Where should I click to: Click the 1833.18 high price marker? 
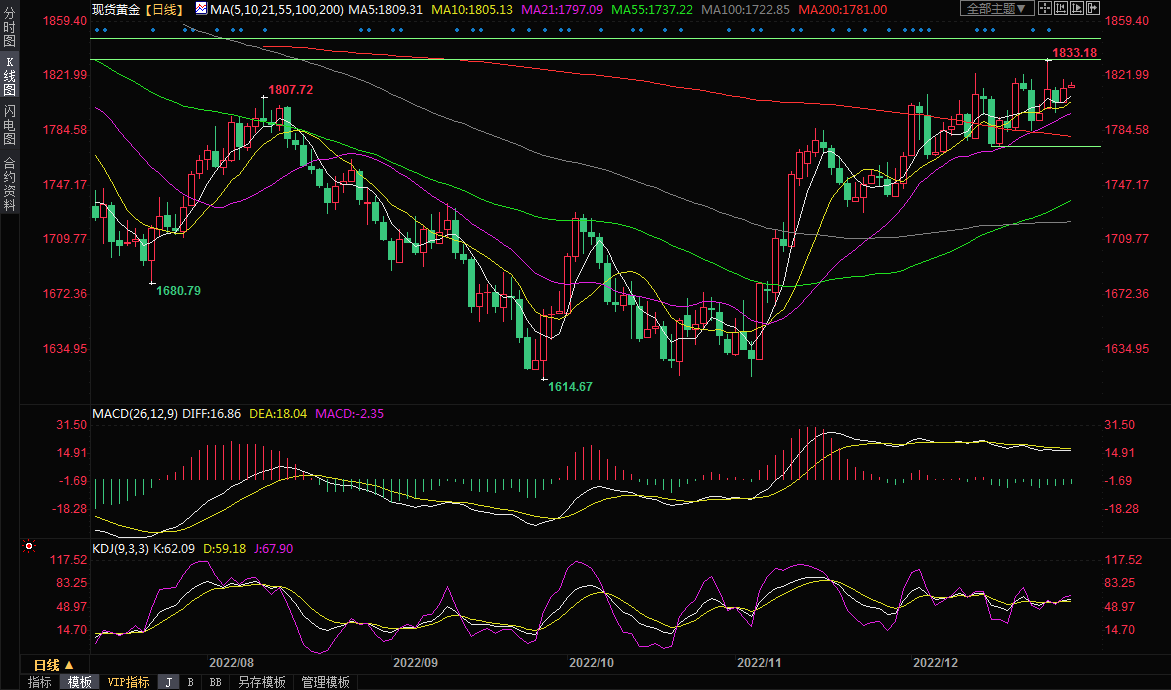[1074, 52]
